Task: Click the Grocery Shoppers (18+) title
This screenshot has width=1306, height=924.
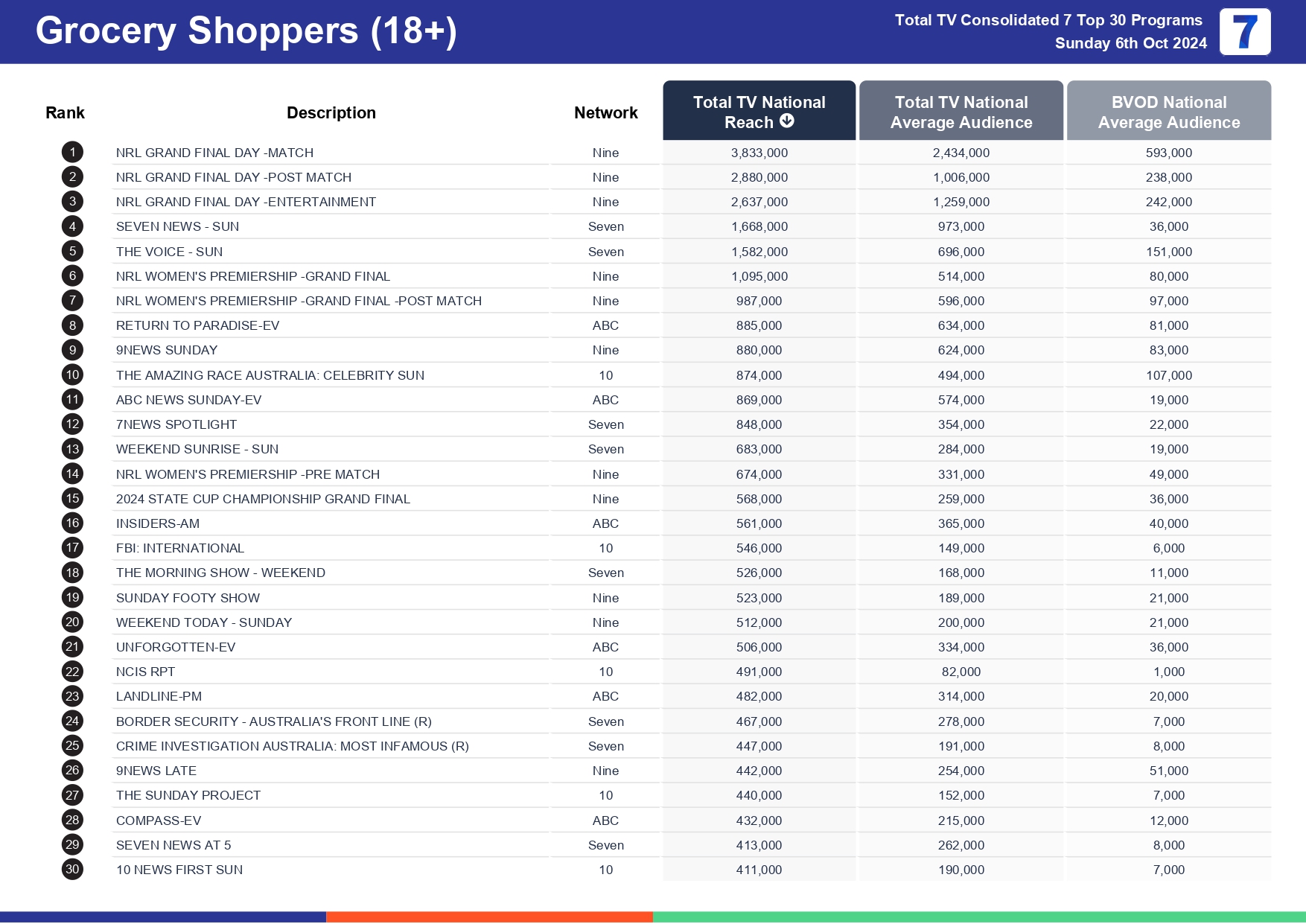Action: click(246, 31)
